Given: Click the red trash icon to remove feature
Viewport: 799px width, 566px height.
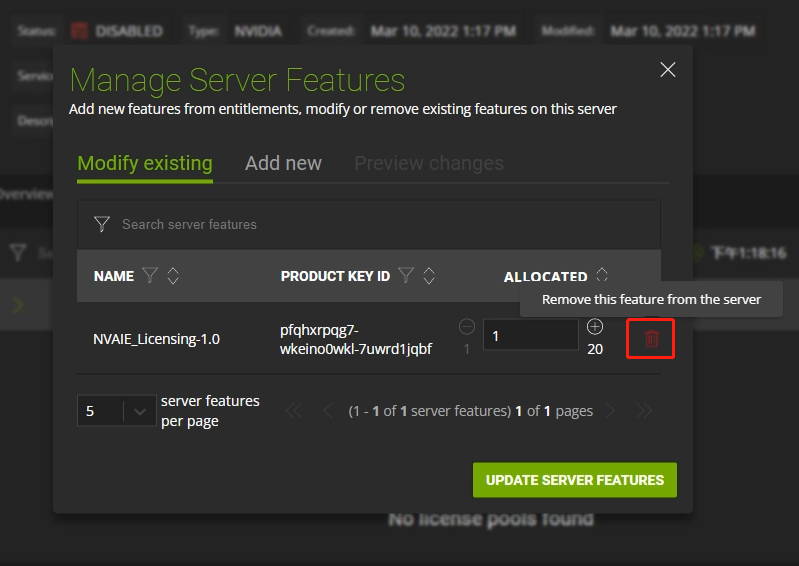Looking at the screenshot, I should coord(651,339).
